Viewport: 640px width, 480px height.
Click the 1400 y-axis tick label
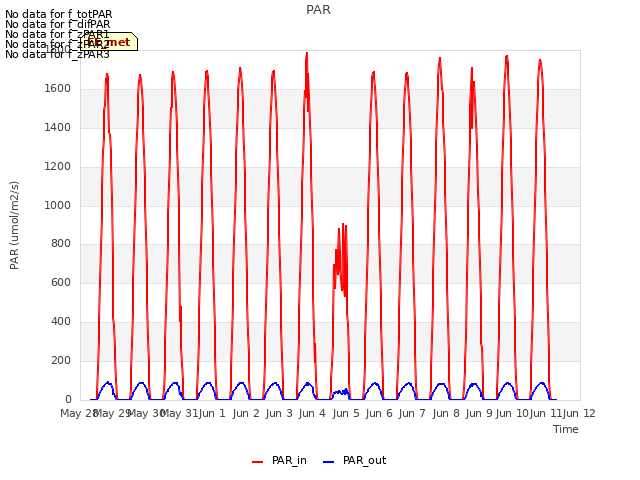(58, 128)
